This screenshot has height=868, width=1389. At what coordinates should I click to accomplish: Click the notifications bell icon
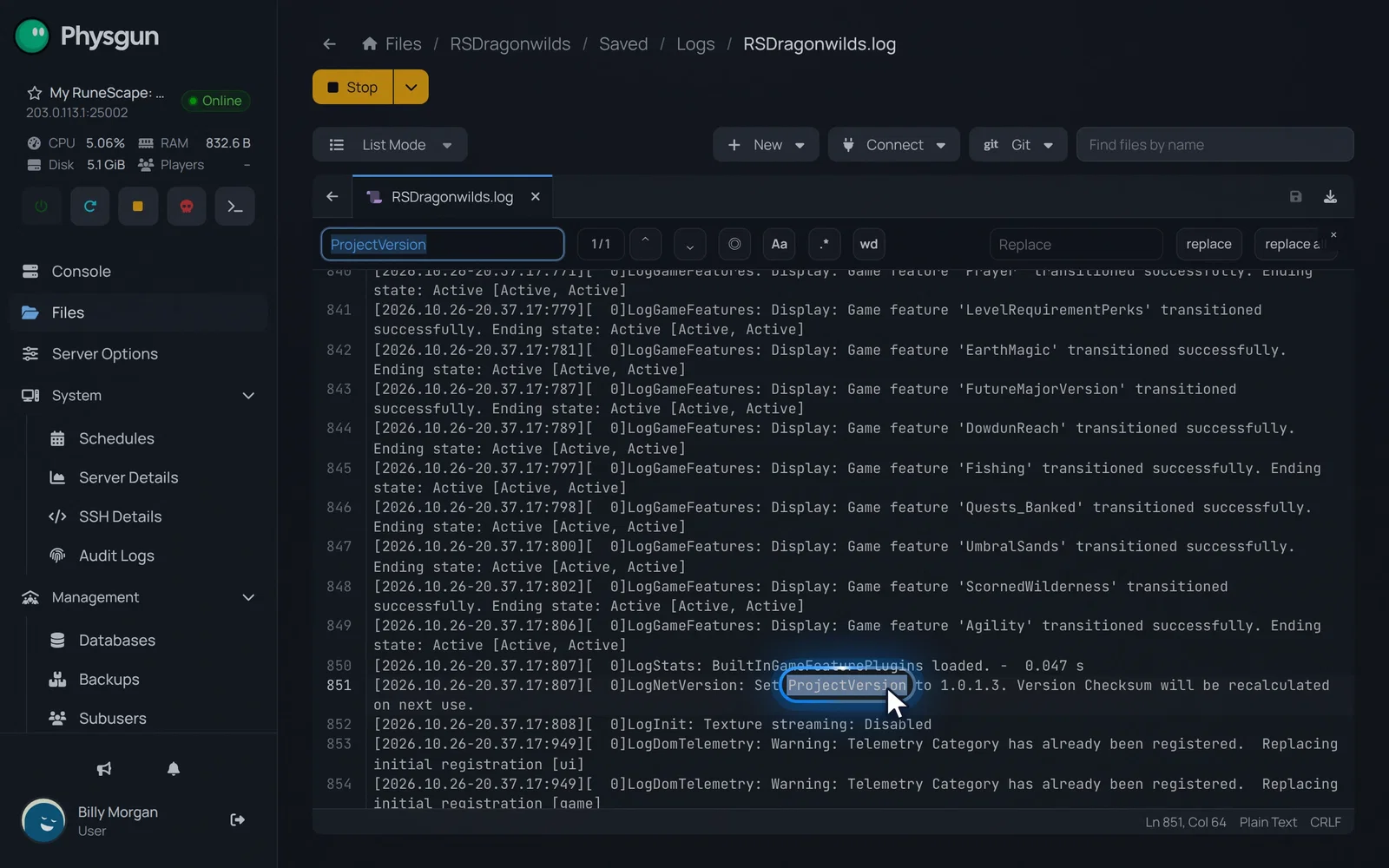(174, 769)
